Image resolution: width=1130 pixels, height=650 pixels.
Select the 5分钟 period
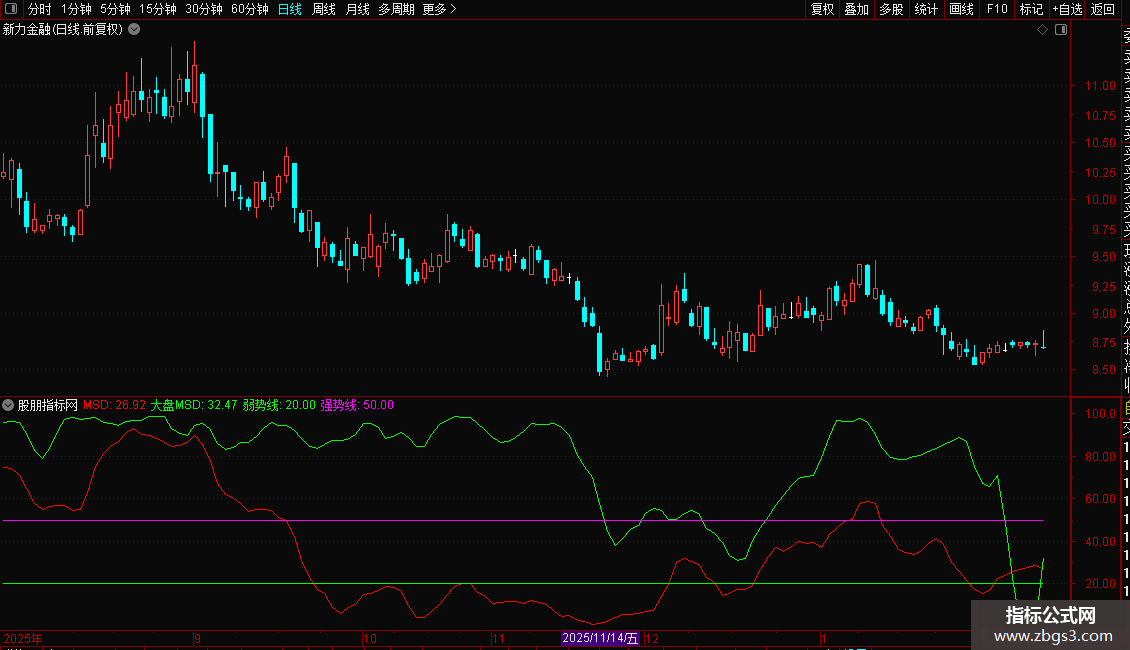pos(115,9)
